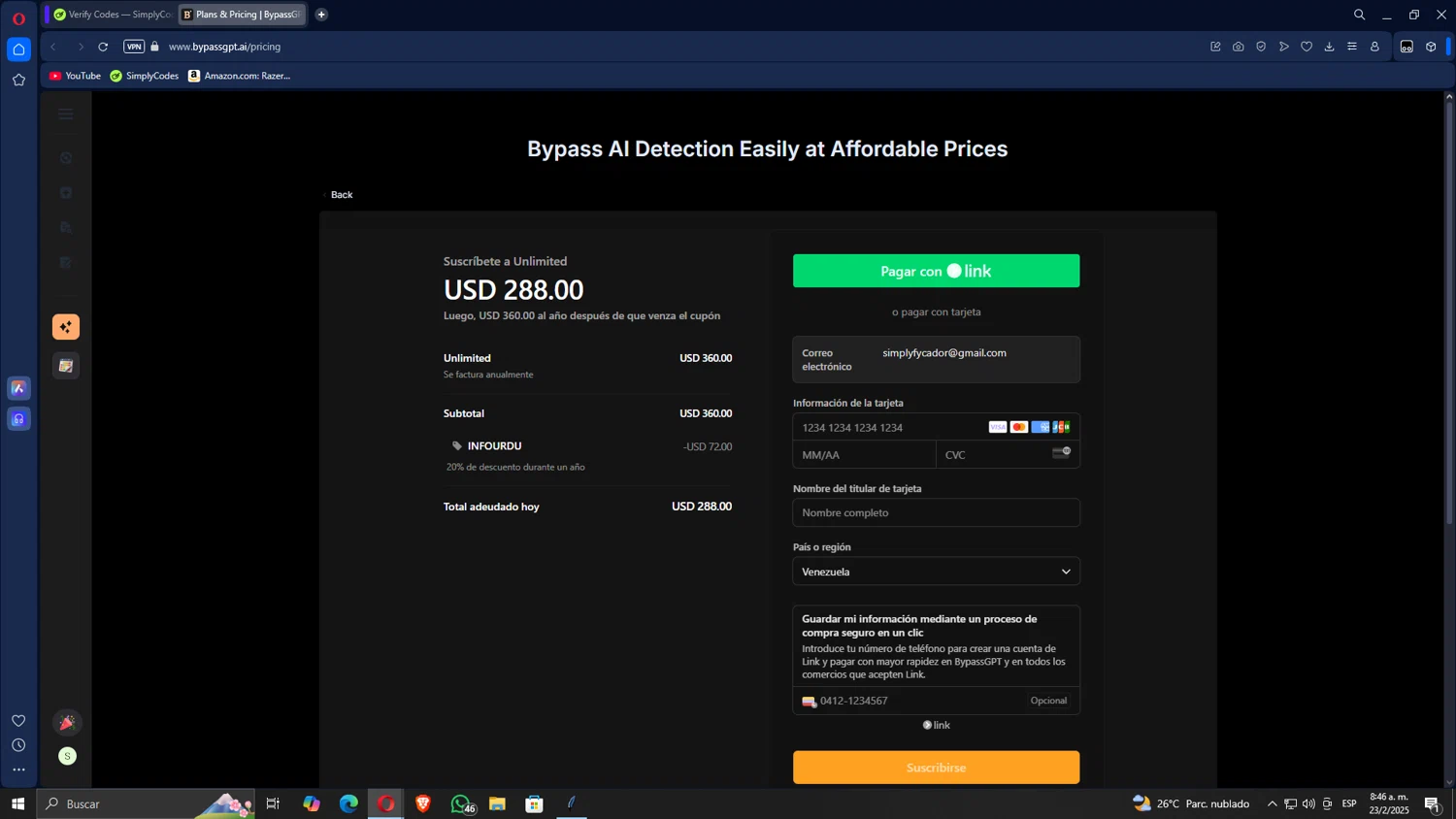Open WhatsApp from the taskbar
1456x819 pixels.
(461, 803)
